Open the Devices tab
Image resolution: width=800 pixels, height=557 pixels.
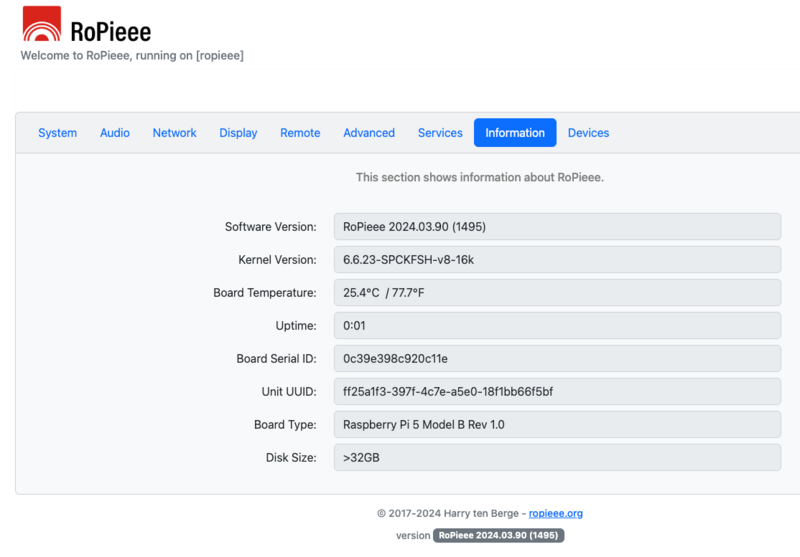pos(588,133)
